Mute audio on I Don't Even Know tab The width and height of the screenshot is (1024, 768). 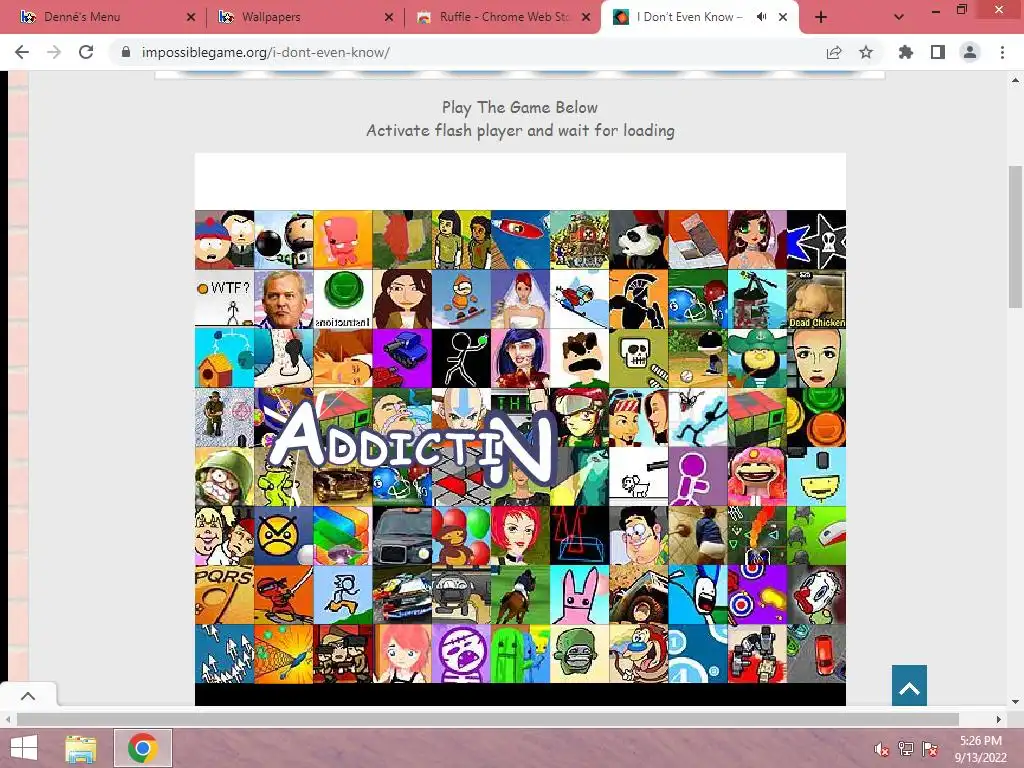[761, 17]
